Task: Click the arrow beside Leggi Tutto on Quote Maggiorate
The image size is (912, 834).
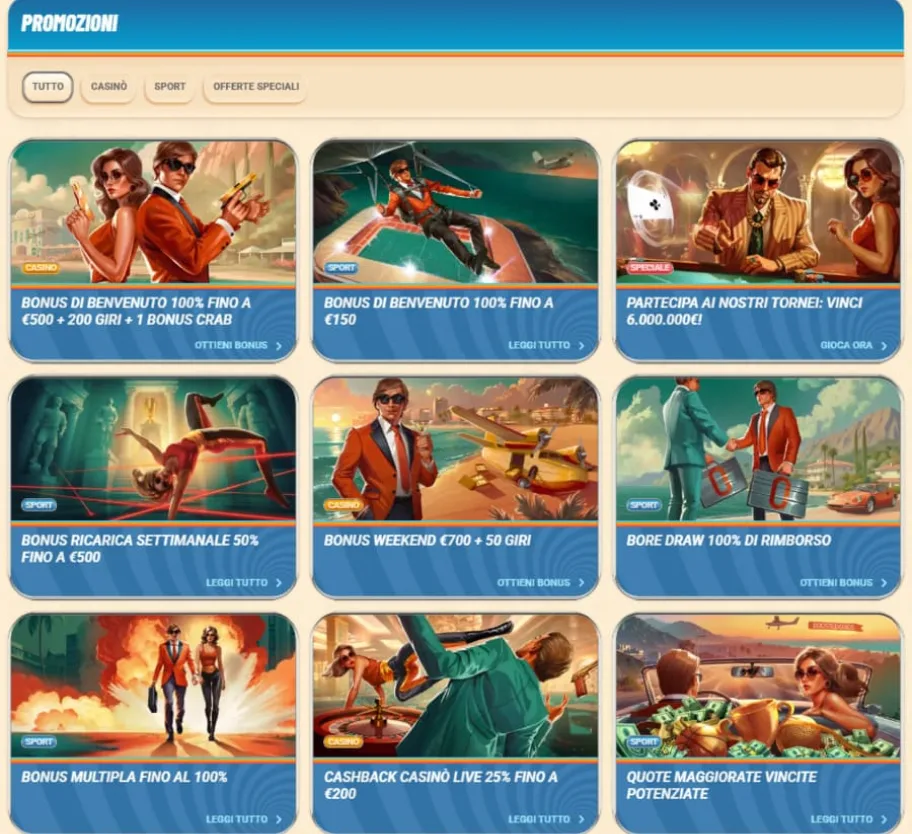Action: [x=884, y=819]
